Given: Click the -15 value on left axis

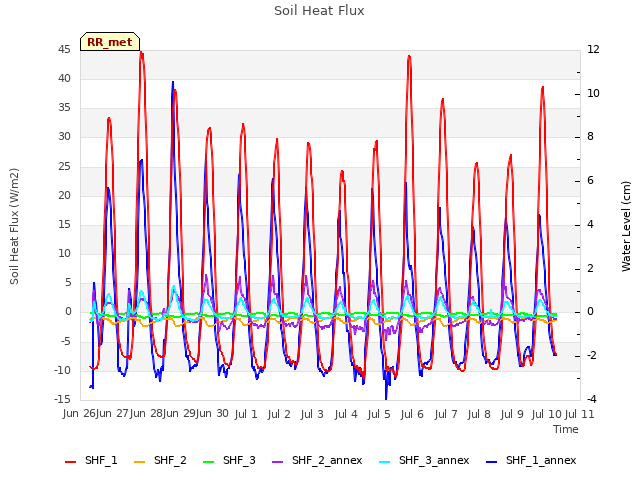Looking at the screenshot, I should click(x=62, y=399).
